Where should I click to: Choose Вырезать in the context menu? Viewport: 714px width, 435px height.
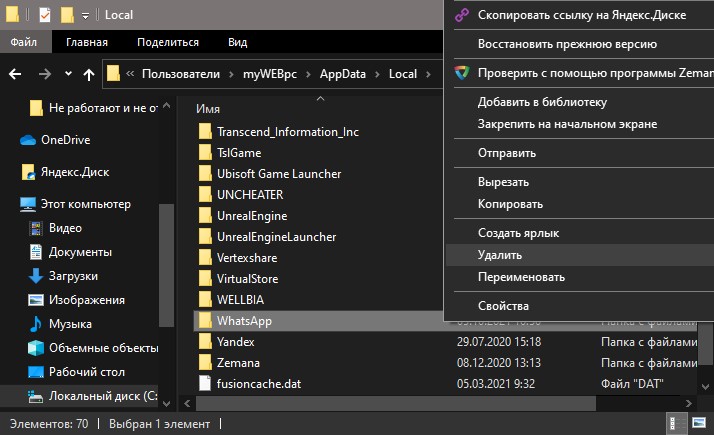[x=579, y=182]
